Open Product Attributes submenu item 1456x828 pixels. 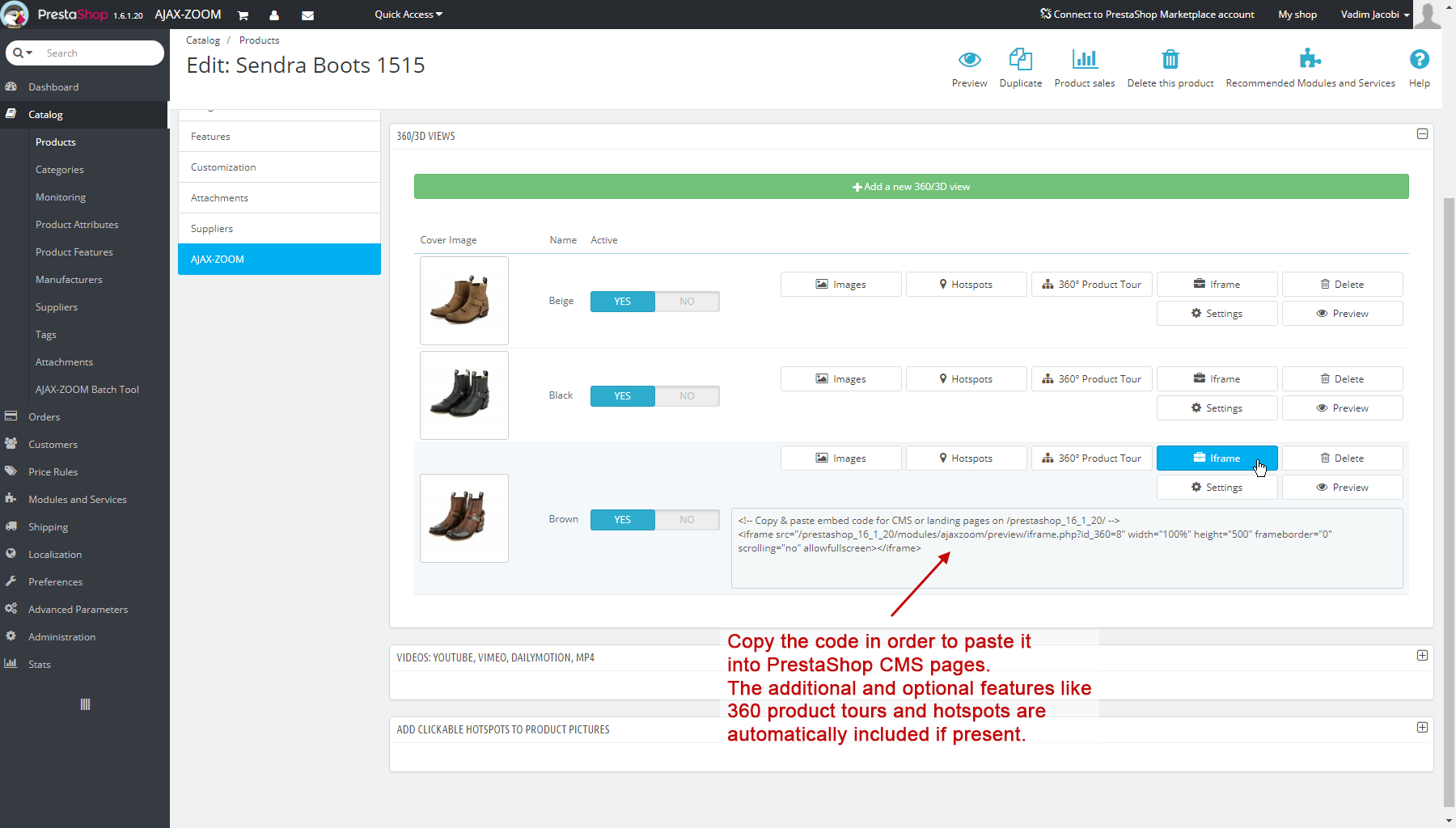pyautogui.click(x=77, y=225)
